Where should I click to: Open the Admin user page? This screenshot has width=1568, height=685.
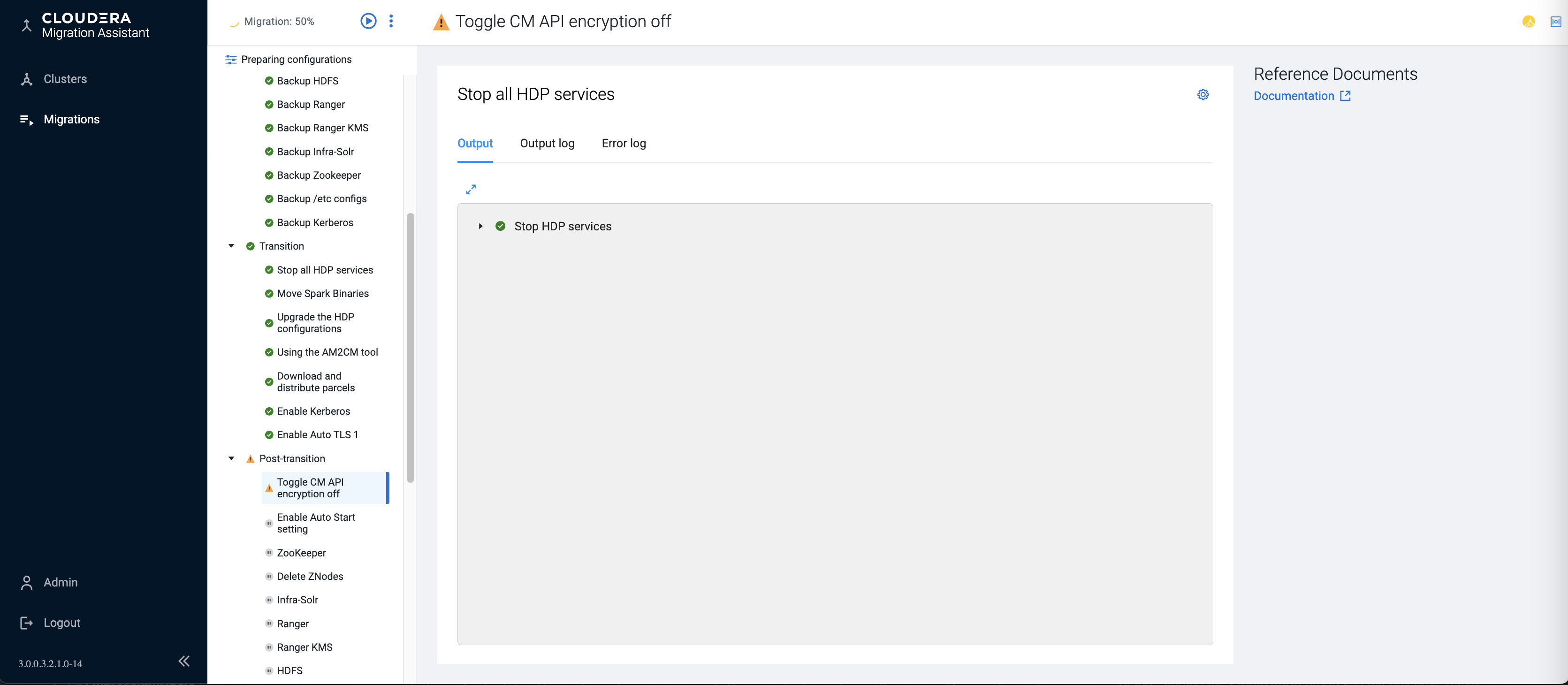(x=60, y=582)
